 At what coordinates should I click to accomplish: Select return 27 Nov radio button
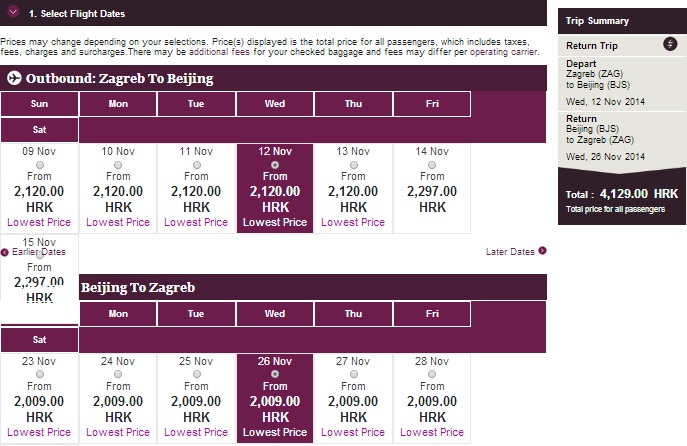click(354, 373)
